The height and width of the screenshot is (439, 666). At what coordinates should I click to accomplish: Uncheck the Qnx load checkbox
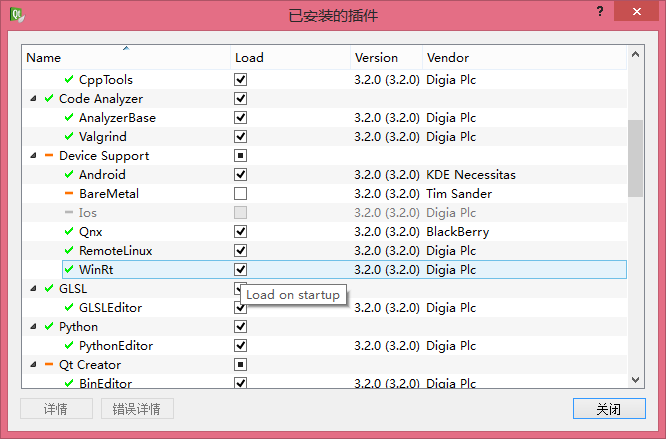pyautogui.click(x=240, y=231)
